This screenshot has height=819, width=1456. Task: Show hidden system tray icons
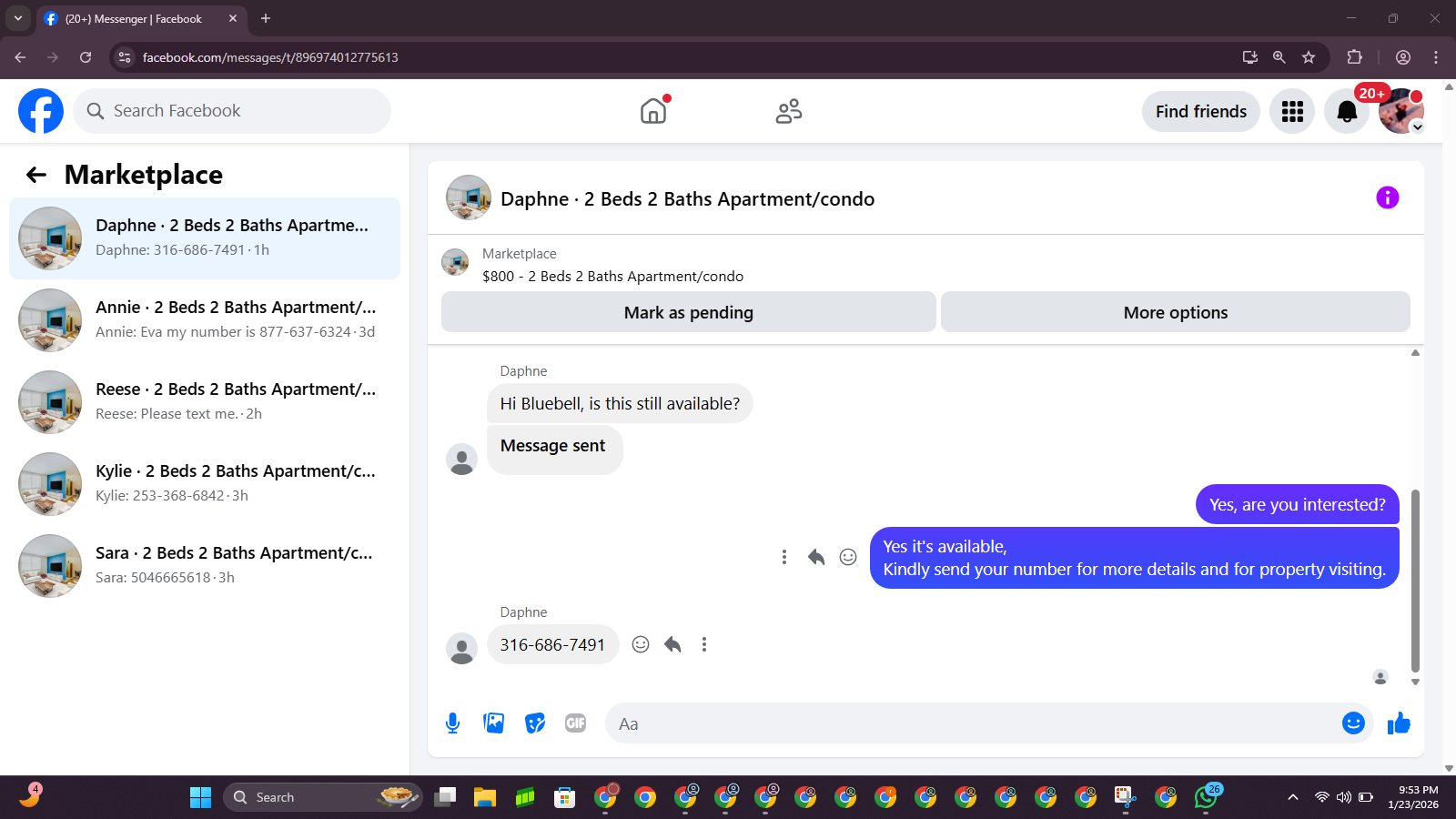point(1292,797)
